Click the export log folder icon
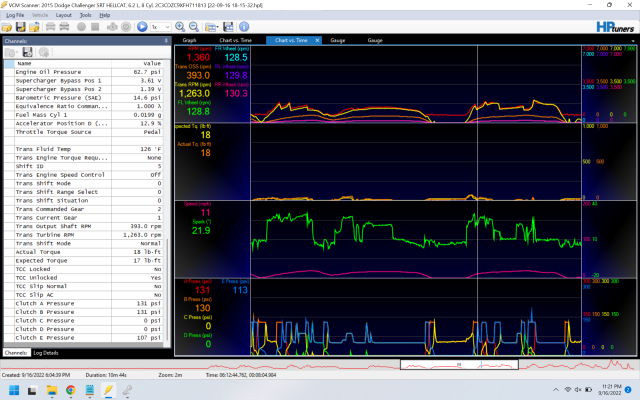Image resolution: width=640 pixels, height=400 pixels. click(34, 27)
